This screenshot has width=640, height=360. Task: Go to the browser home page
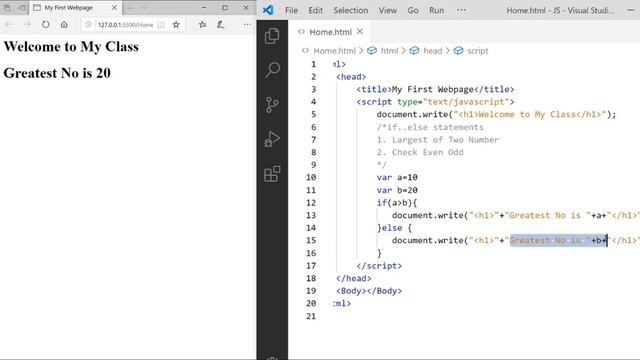coord(64,24)
